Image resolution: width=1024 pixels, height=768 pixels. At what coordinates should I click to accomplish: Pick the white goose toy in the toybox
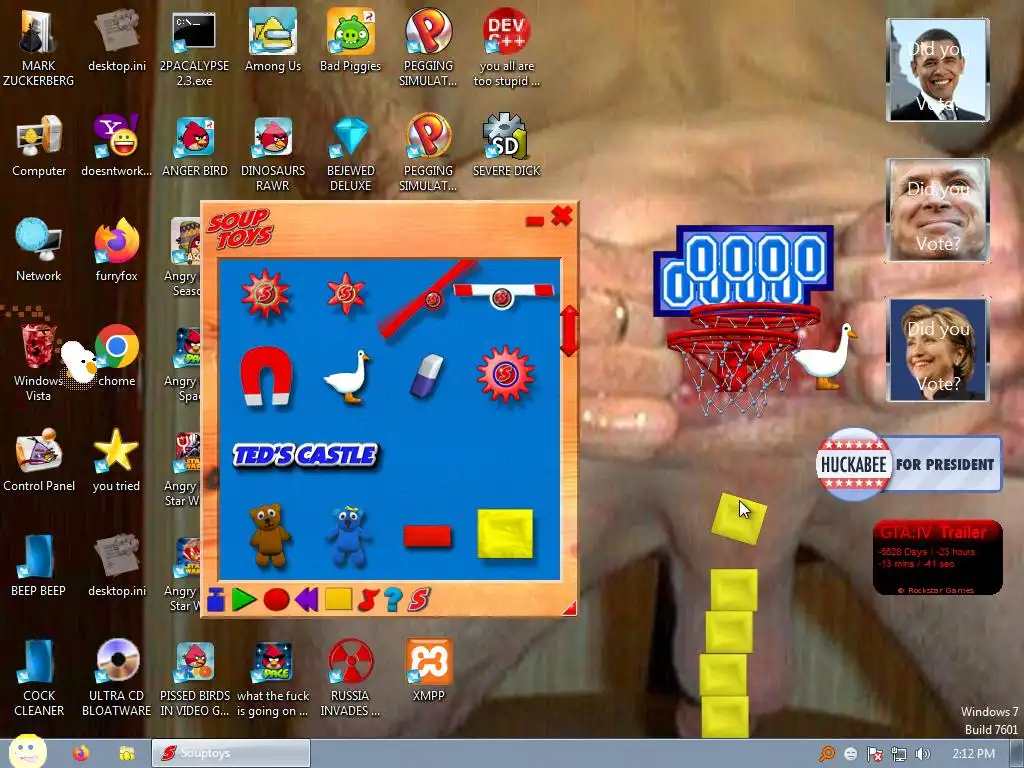coord(347,376)
